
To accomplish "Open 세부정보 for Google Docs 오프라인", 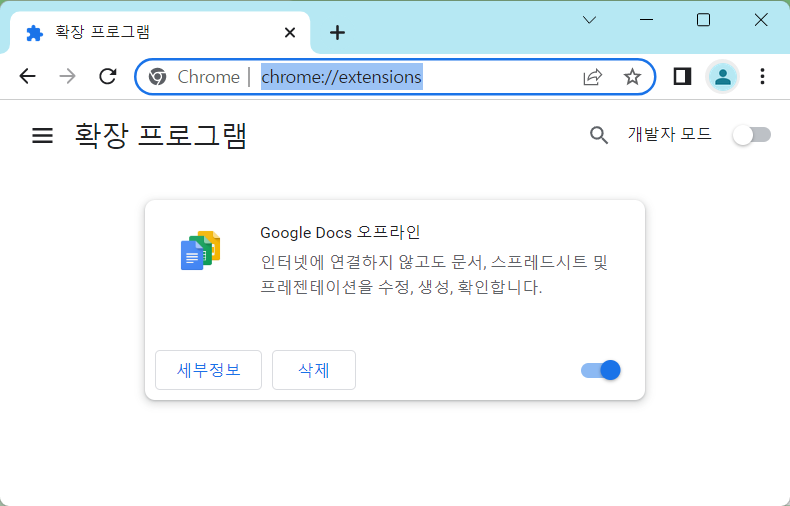I will pos(209,370).
